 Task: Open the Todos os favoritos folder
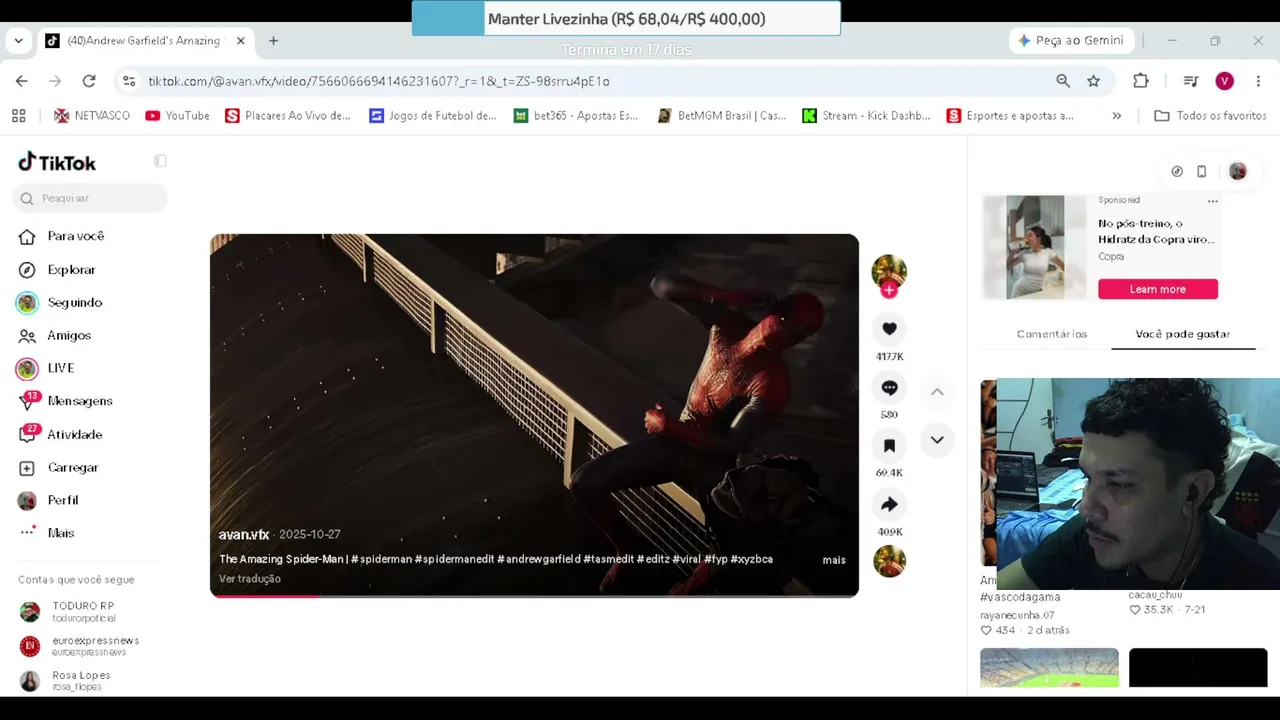(x=1210, y=116)
